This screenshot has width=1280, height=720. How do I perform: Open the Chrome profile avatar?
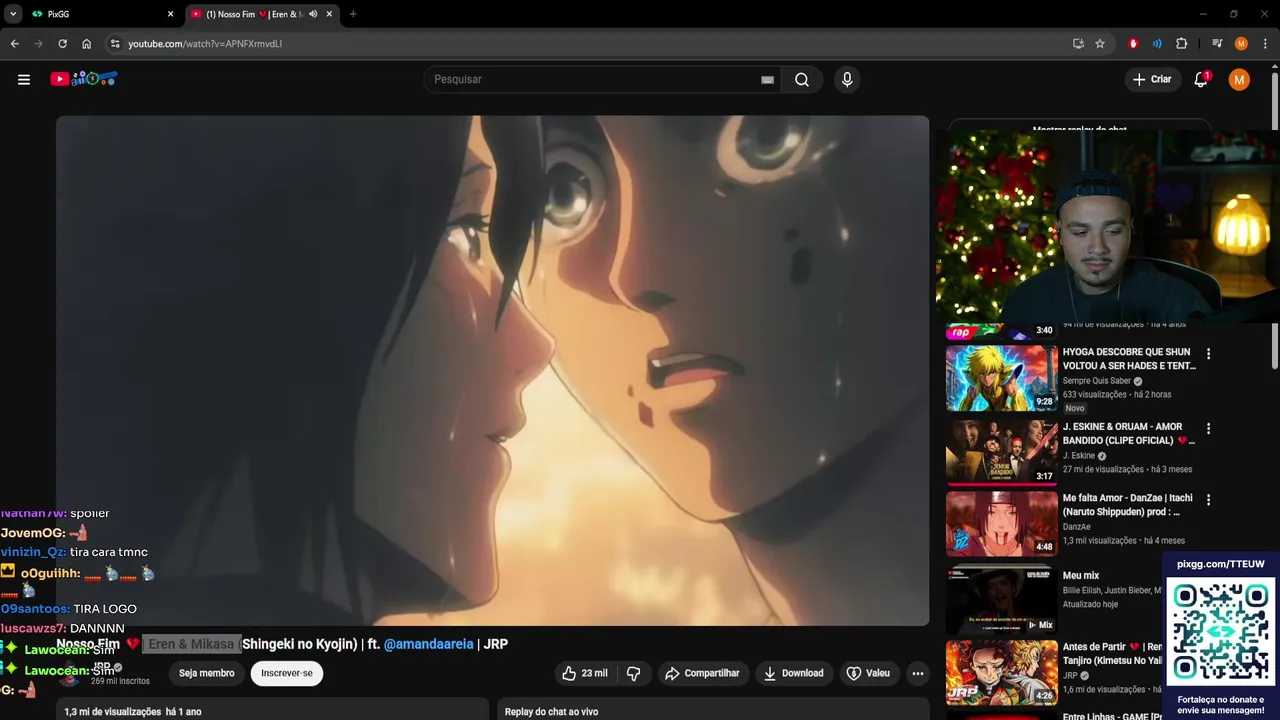pyautogui.click(x=1241, y=44)
